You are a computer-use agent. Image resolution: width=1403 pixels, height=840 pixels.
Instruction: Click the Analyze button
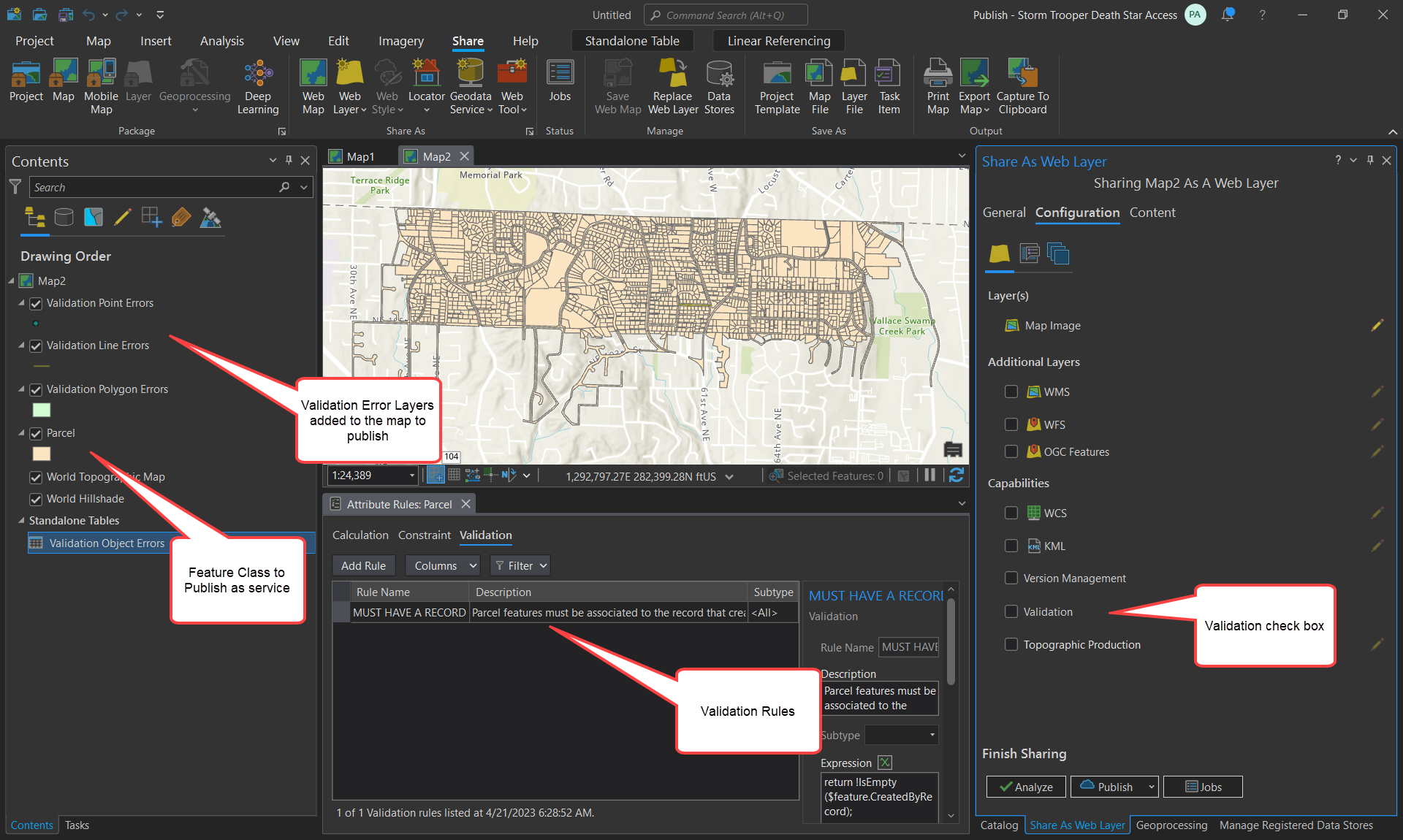pos(1025,787)
